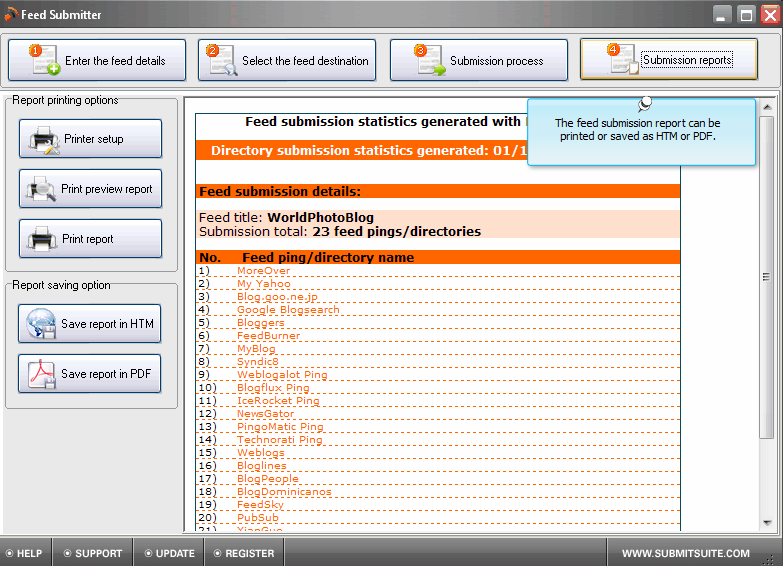This screenshot has height=566, width=783.
Task: Open Printer setup
Action: point(90,138)
